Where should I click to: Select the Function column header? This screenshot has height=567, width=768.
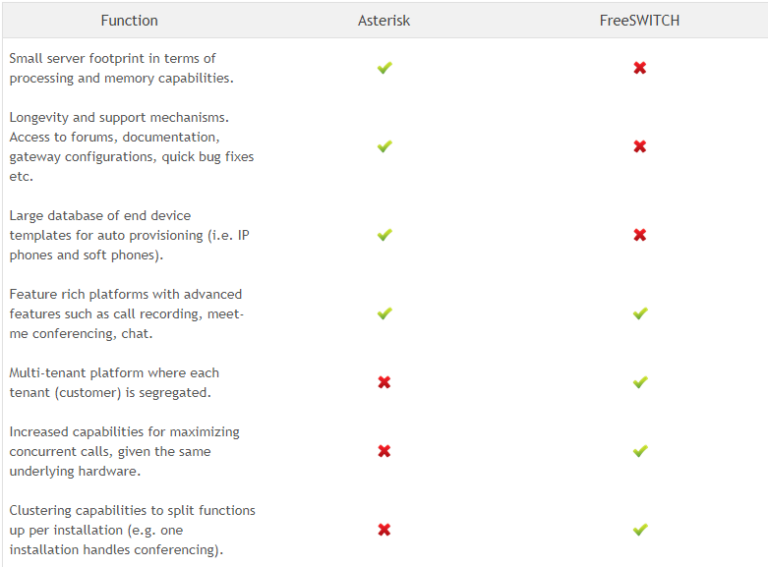[129, 20]
